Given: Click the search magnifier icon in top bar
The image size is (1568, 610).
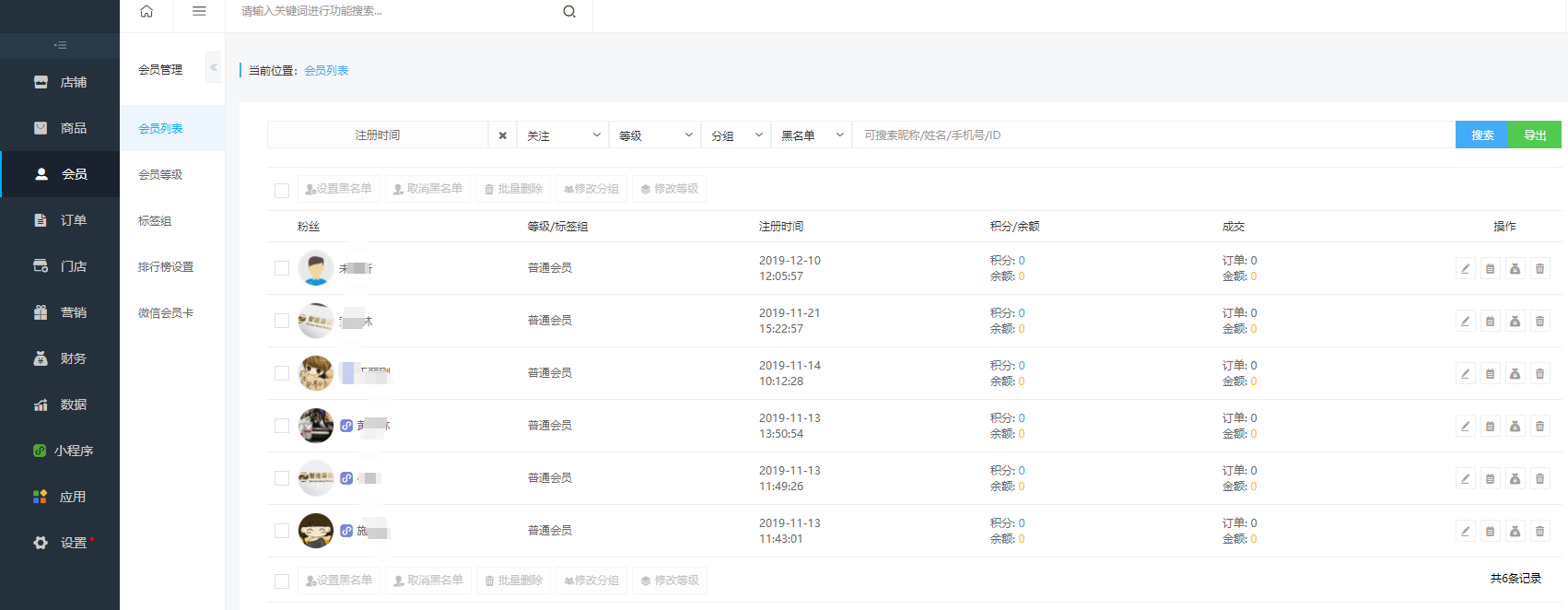Looking at the screenshot, I should tap(569, 11).
